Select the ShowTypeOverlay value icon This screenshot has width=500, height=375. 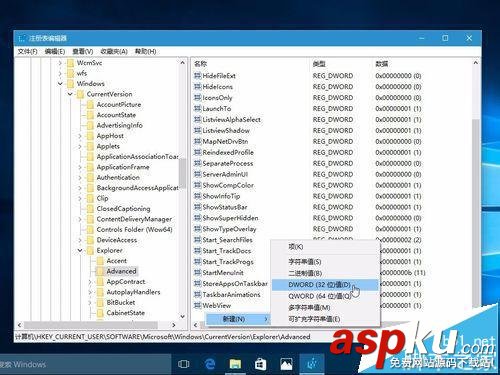point(198,229)
